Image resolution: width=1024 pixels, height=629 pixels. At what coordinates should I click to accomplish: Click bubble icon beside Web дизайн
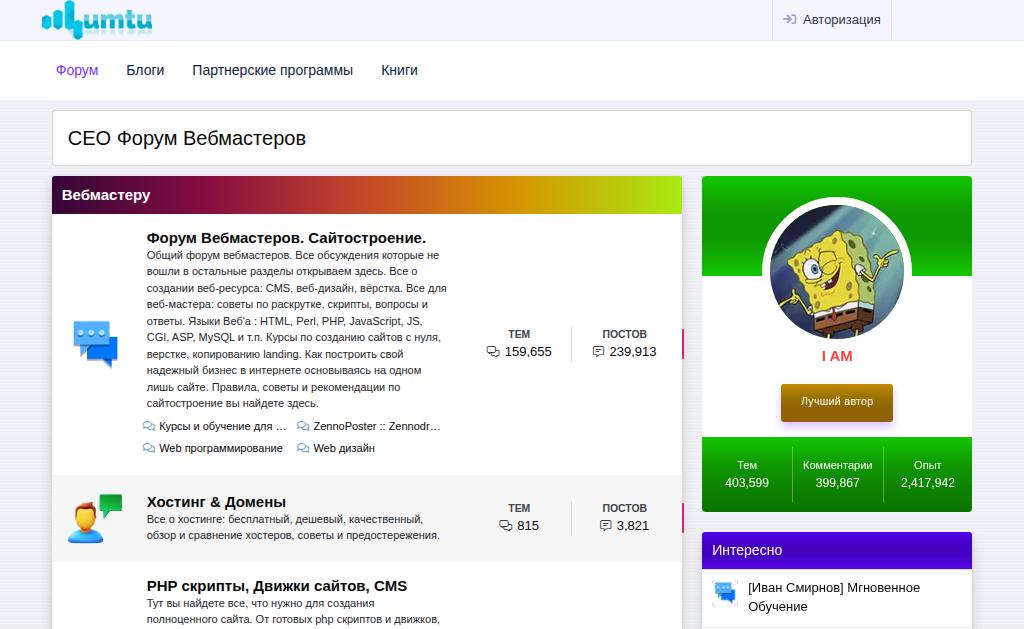[x=303, y=448]
